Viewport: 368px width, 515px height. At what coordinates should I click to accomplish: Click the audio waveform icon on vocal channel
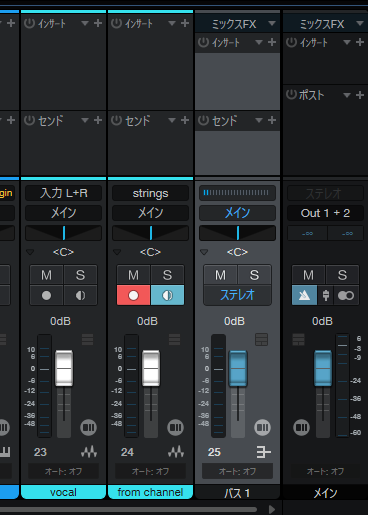[x=89, y=452]
